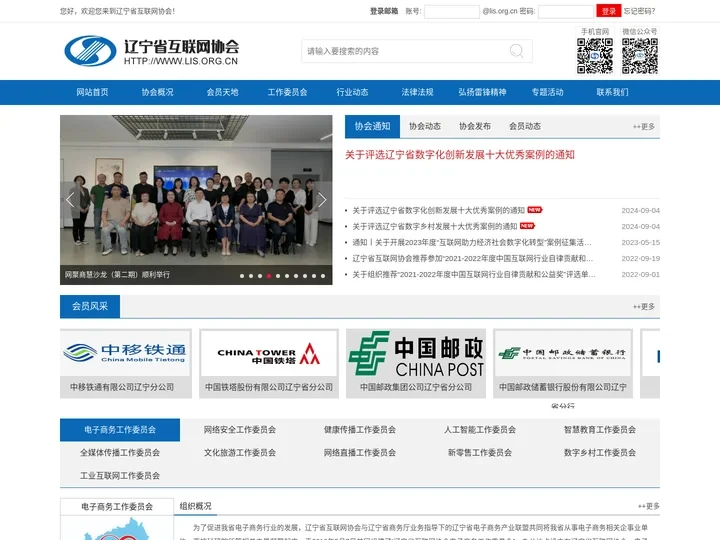Open 专题活动 navigation item
The height and width of the screenshot is (540, 720).
(547, 92)
